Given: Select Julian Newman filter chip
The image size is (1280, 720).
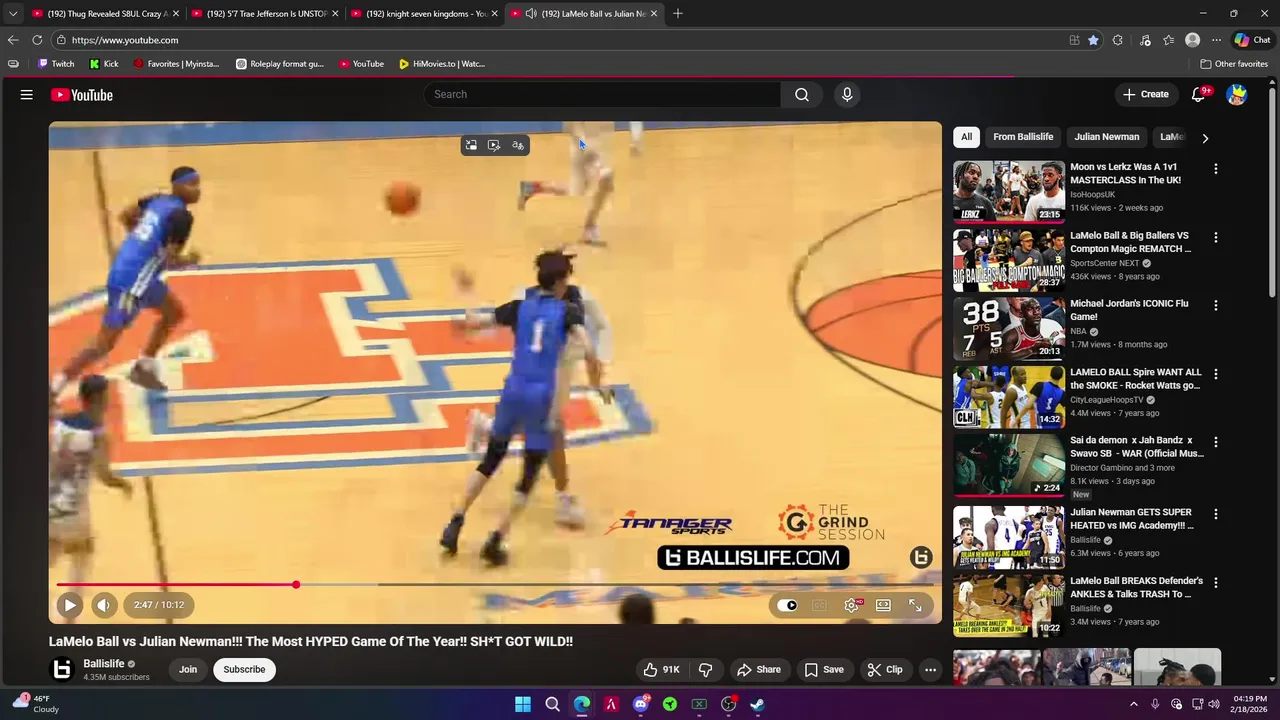Looking at the screenshot, I should pos(1106,137).
